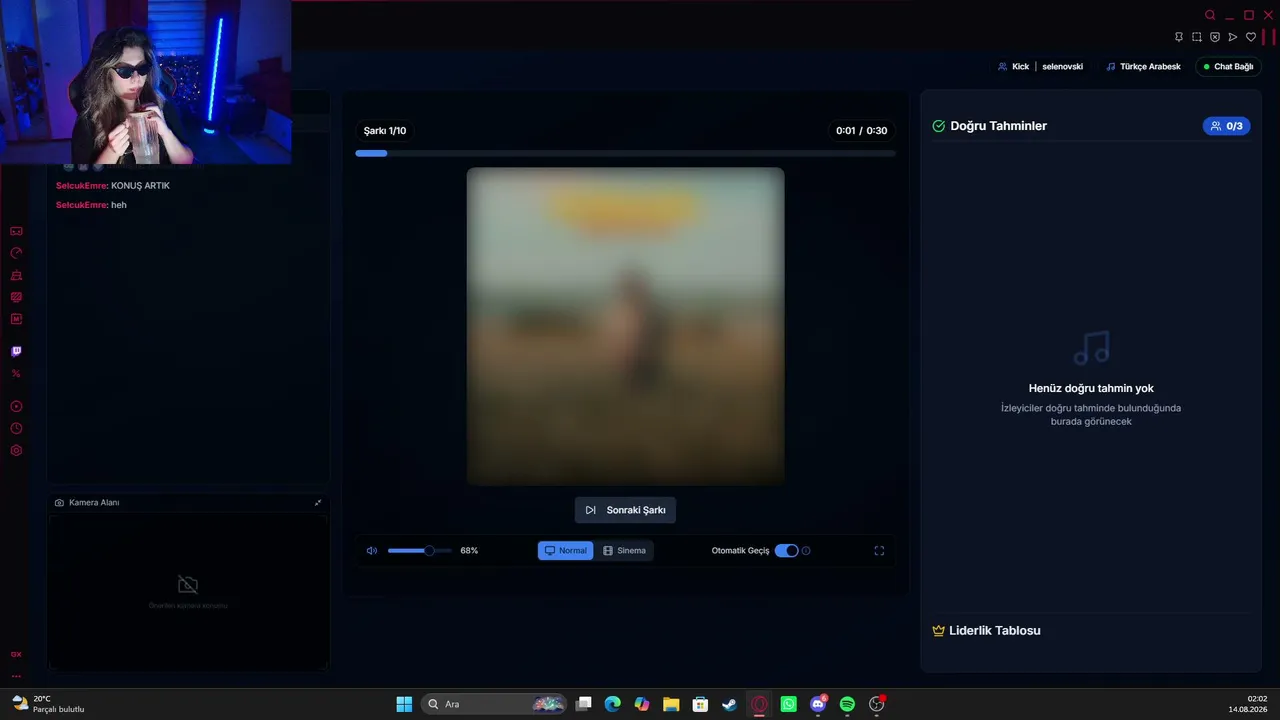Image resolution: width=1280 pixels, height=720 pixels.
Task: Click the Chat Bağlı status button
Action: pyautogui.click(x=1228, y=66)
